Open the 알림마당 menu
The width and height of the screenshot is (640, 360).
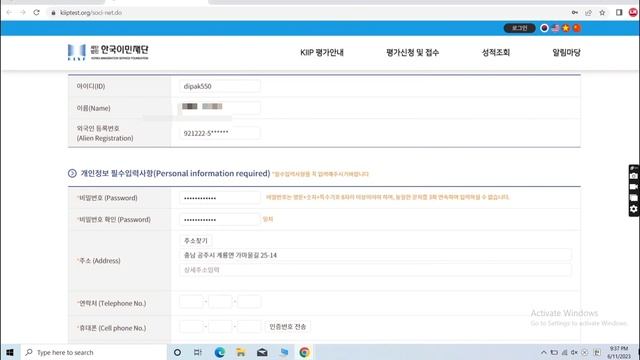pyautogui.click(x=566, y=53)
